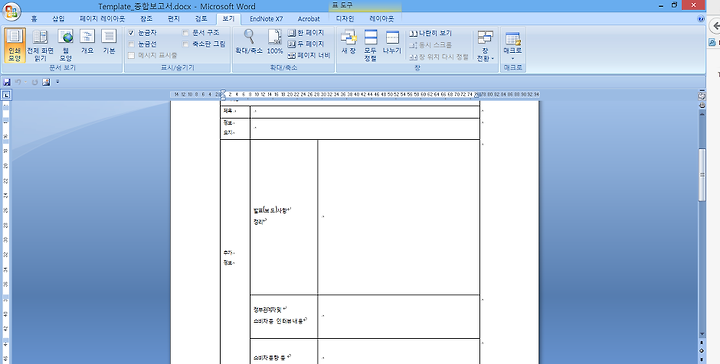
Task: Switch to 개요 outline view
Action: (87, 42)
